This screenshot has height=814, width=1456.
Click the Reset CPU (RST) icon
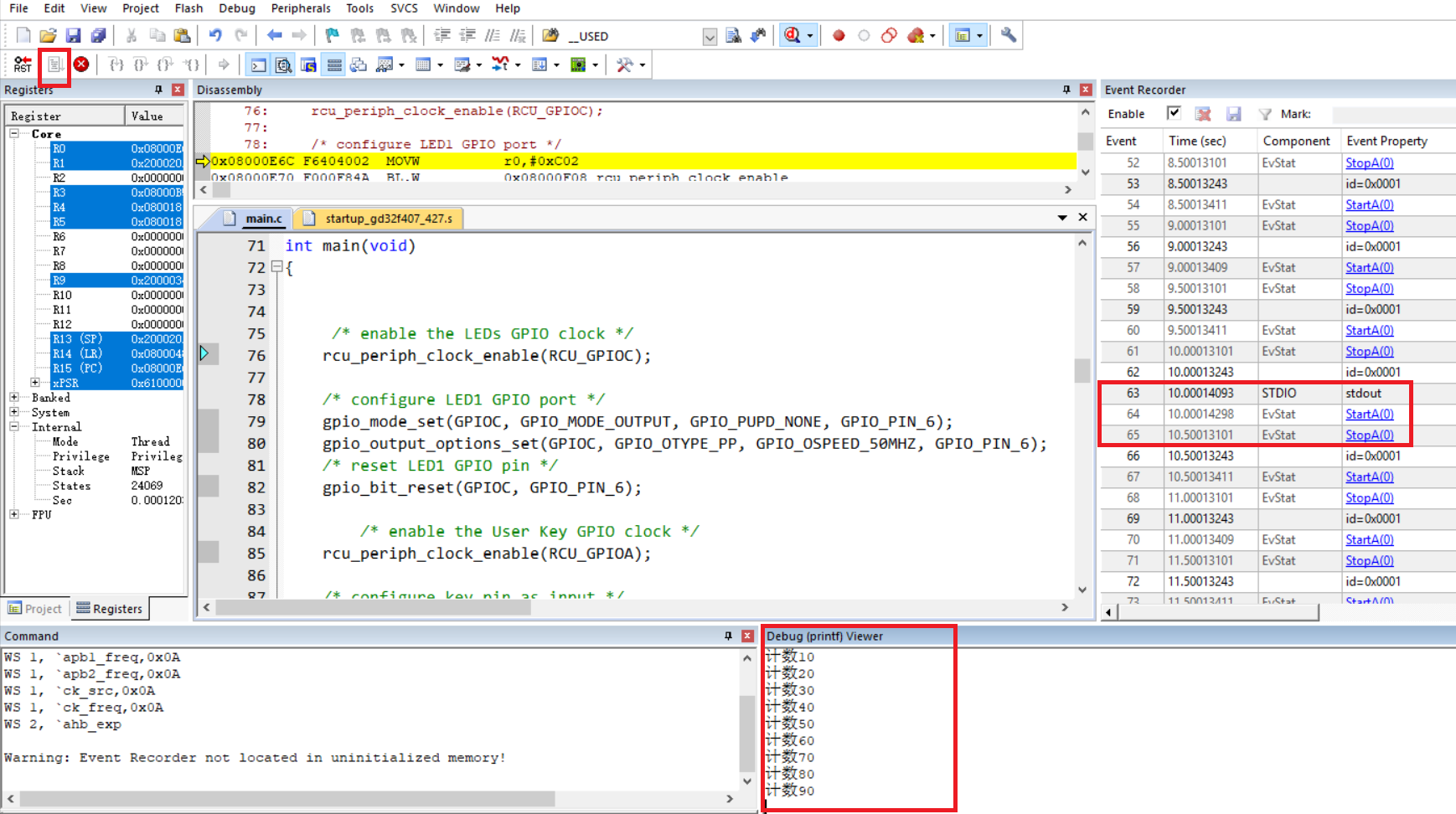23,64
